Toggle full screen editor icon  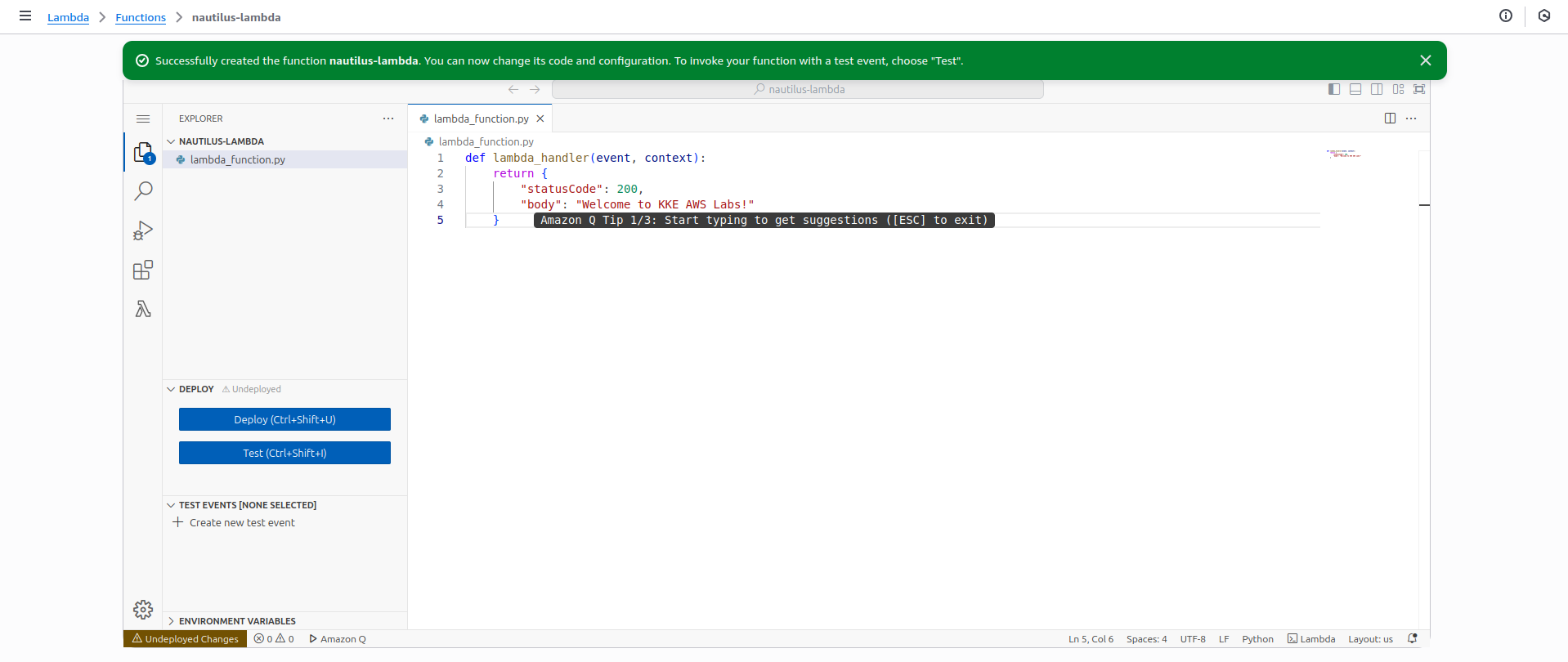1419,89
